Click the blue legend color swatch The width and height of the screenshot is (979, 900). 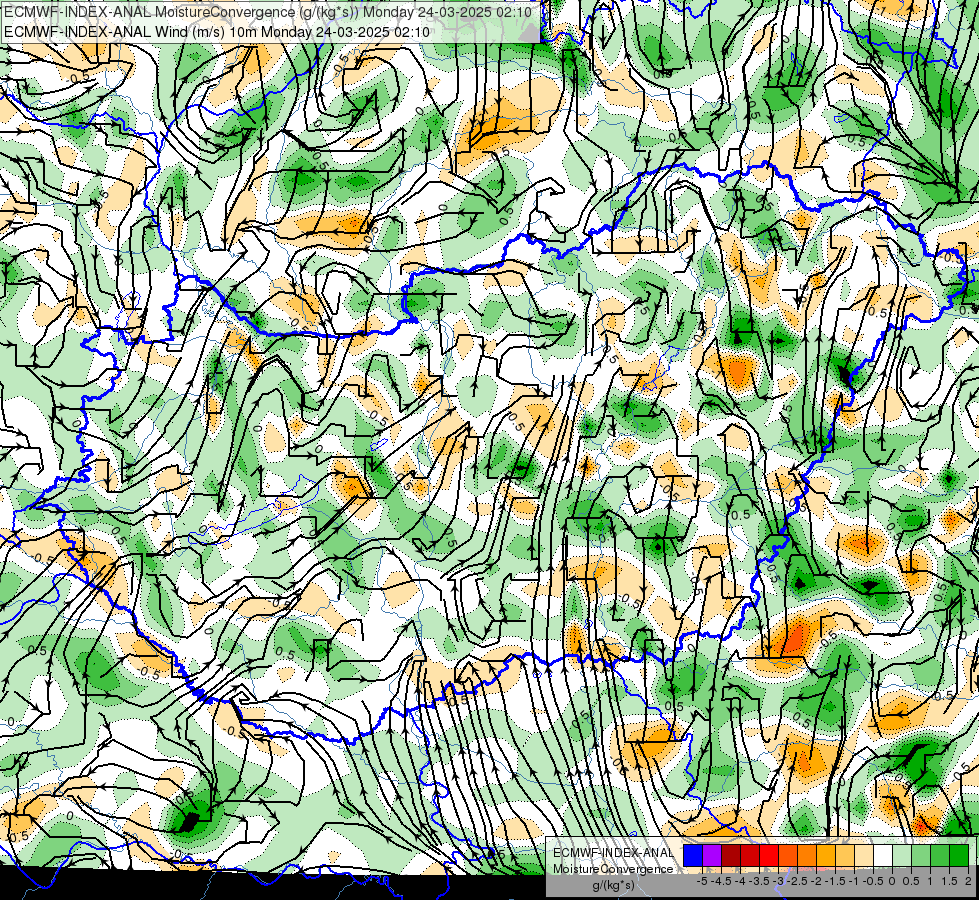(693, 856)
